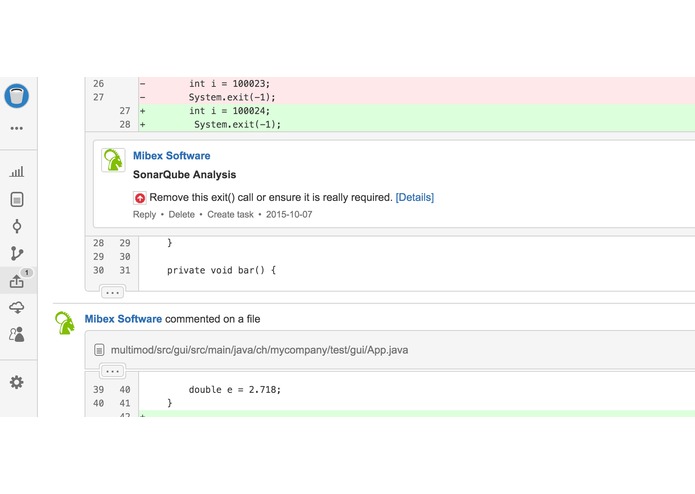Open Mibex Software link in activity line
This screenshot has height=494, width=695.
[x=123, y=319]
